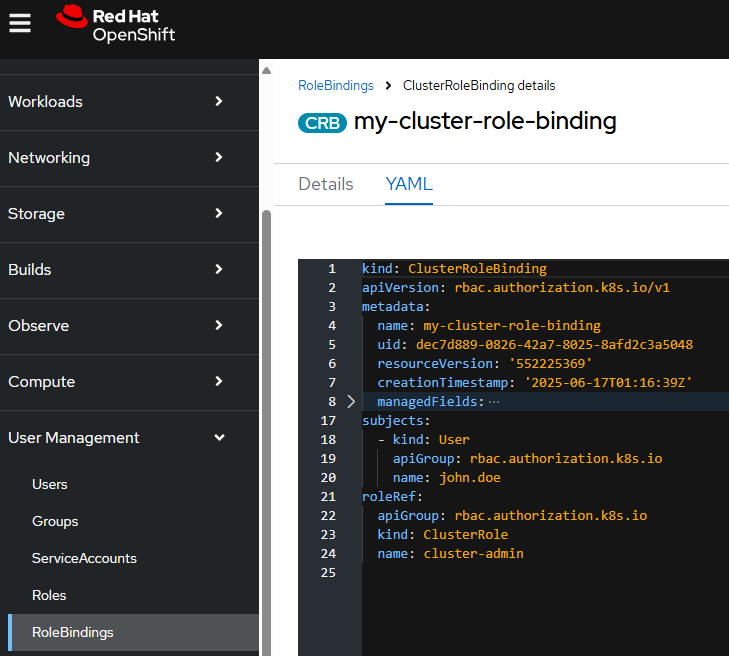Click the line 19 apiGroup value

click(566, 459)
